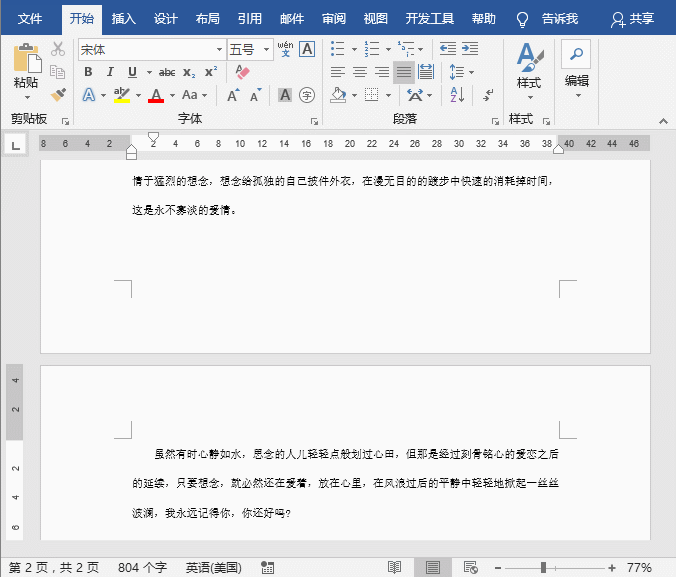Open the 文件 File tab
This screenshot has width=676, height=577.
point(30,19)
